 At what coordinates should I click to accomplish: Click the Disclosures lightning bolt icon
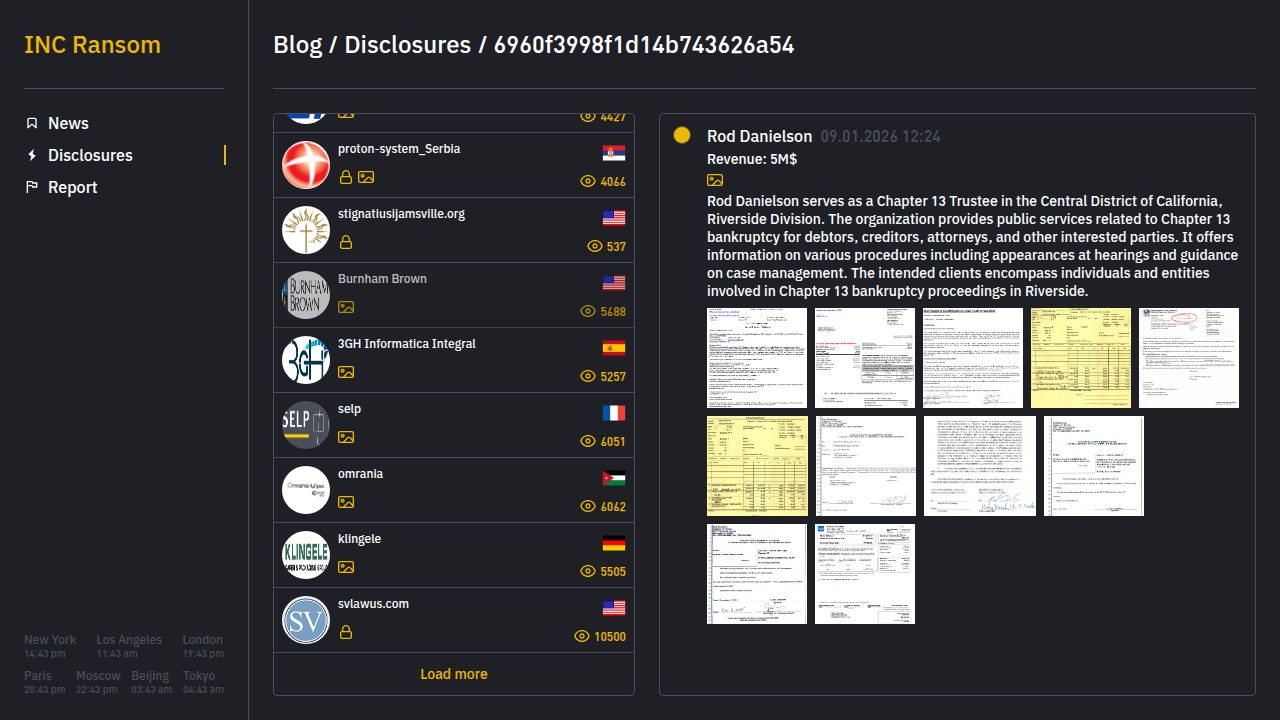pos(32,155)
